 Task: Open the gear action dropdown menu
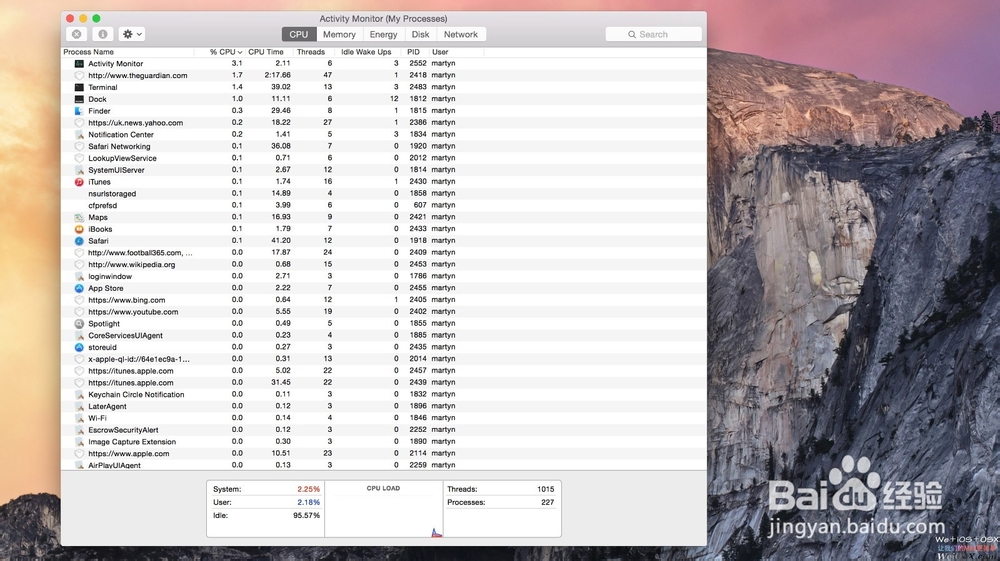click(132, 34)
